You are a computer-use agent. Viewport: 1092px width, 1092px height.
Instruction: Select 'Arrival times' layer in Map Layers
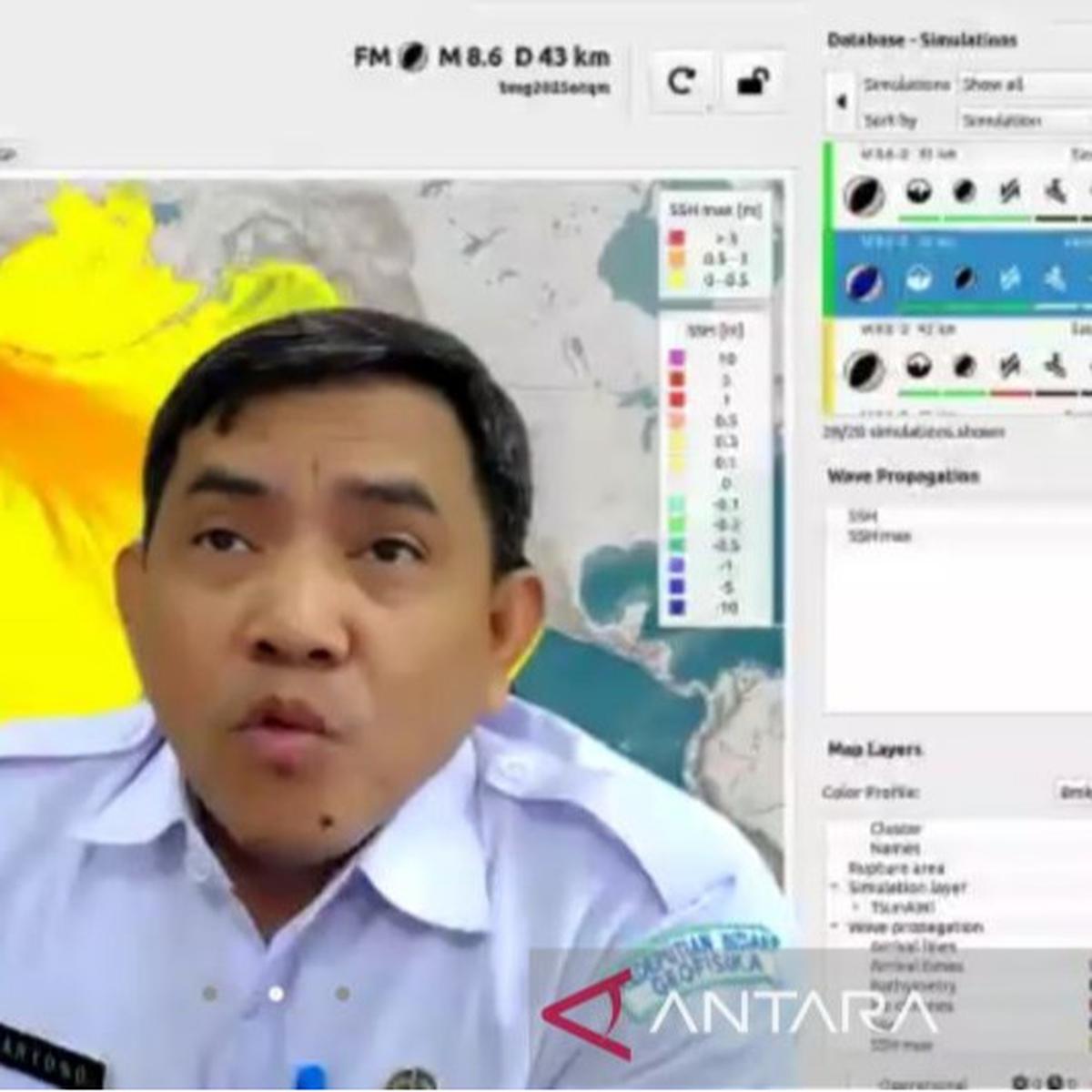(x=915, y=966)
